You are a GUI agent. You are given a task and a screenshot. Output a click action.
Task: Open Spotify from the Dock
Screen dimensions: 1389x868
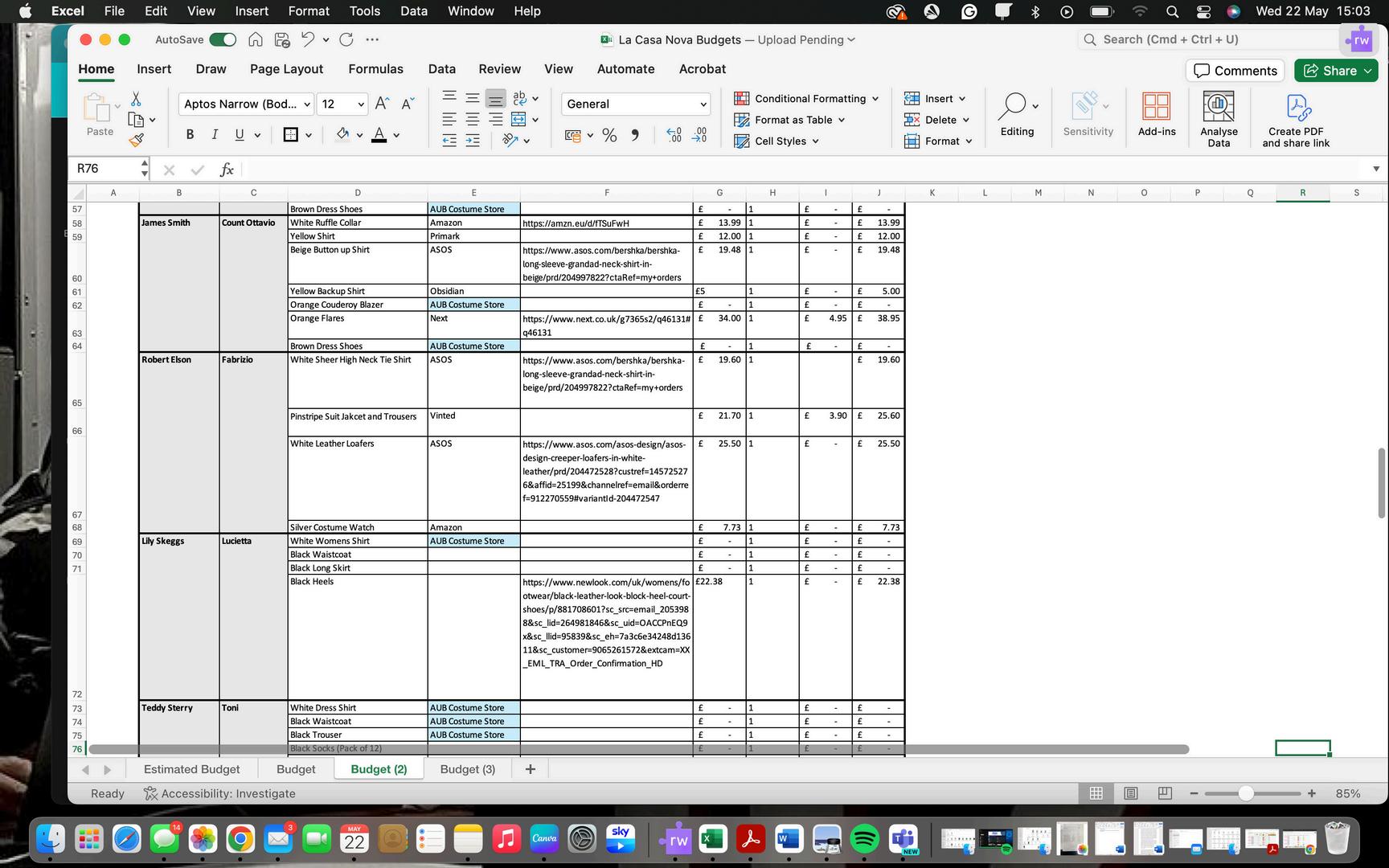click(864, 839)
